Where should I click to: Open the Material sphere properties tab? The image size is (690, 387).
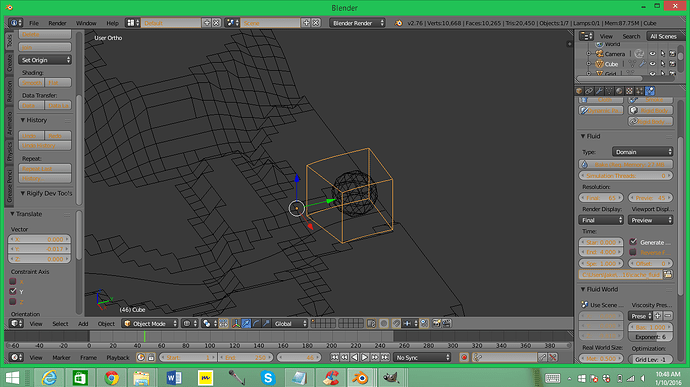click(x=619, y=91)
